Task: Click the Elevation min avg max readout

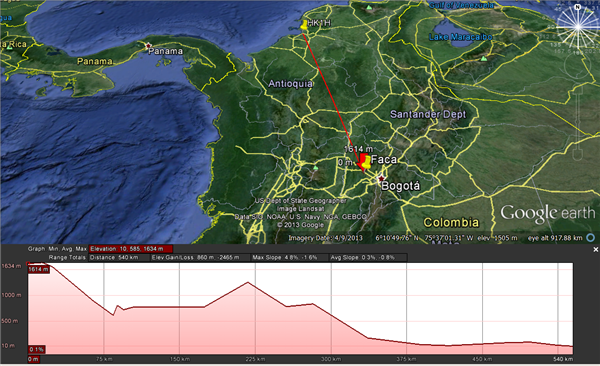Action: (130, 249)
